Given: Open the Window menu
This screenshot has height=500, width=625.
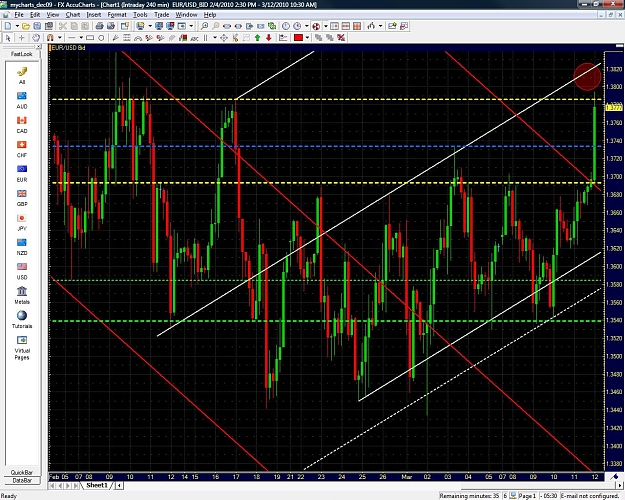Looking at the screenshot, I should pyautogui.click(x=187, y=15).
